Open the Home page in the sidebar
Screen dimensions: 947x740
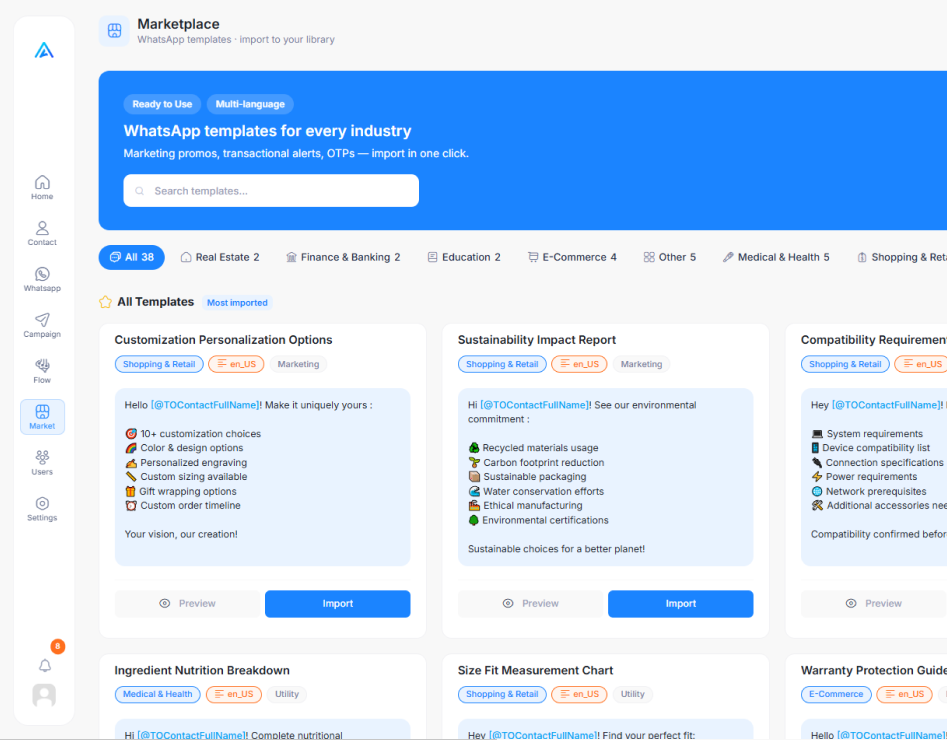click(42, 187)
